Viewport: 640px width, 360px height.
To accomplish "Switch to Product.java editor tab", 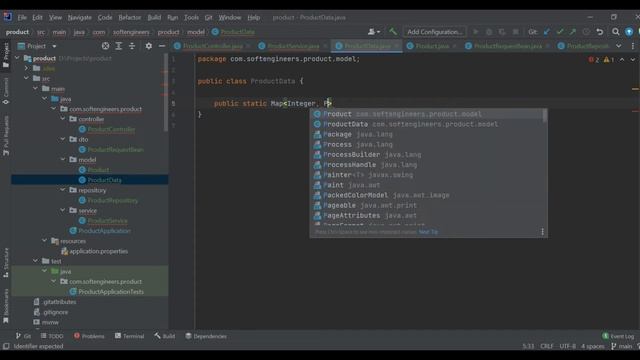I will 432,46.
